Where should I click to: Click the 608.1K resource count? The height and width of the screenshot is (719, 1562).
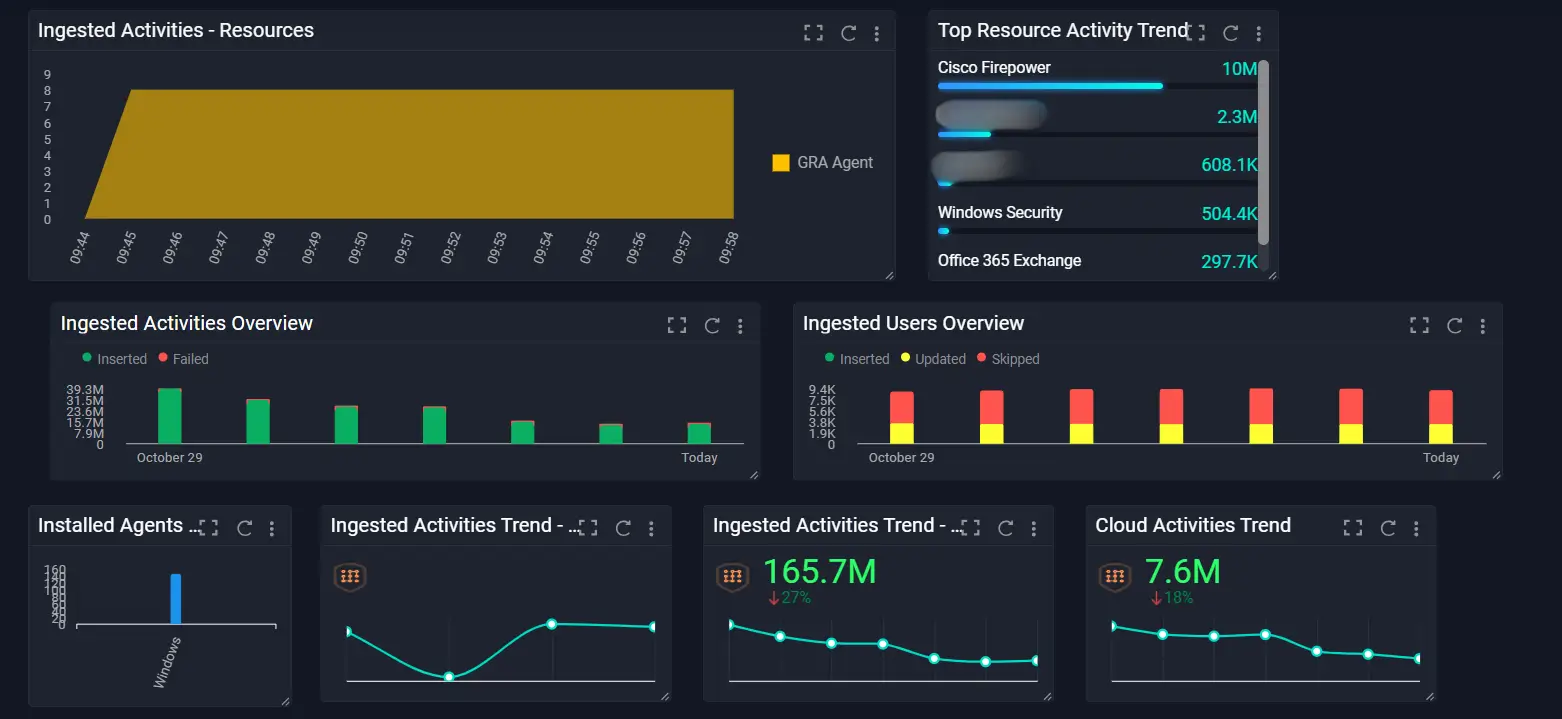(1229, 165)
